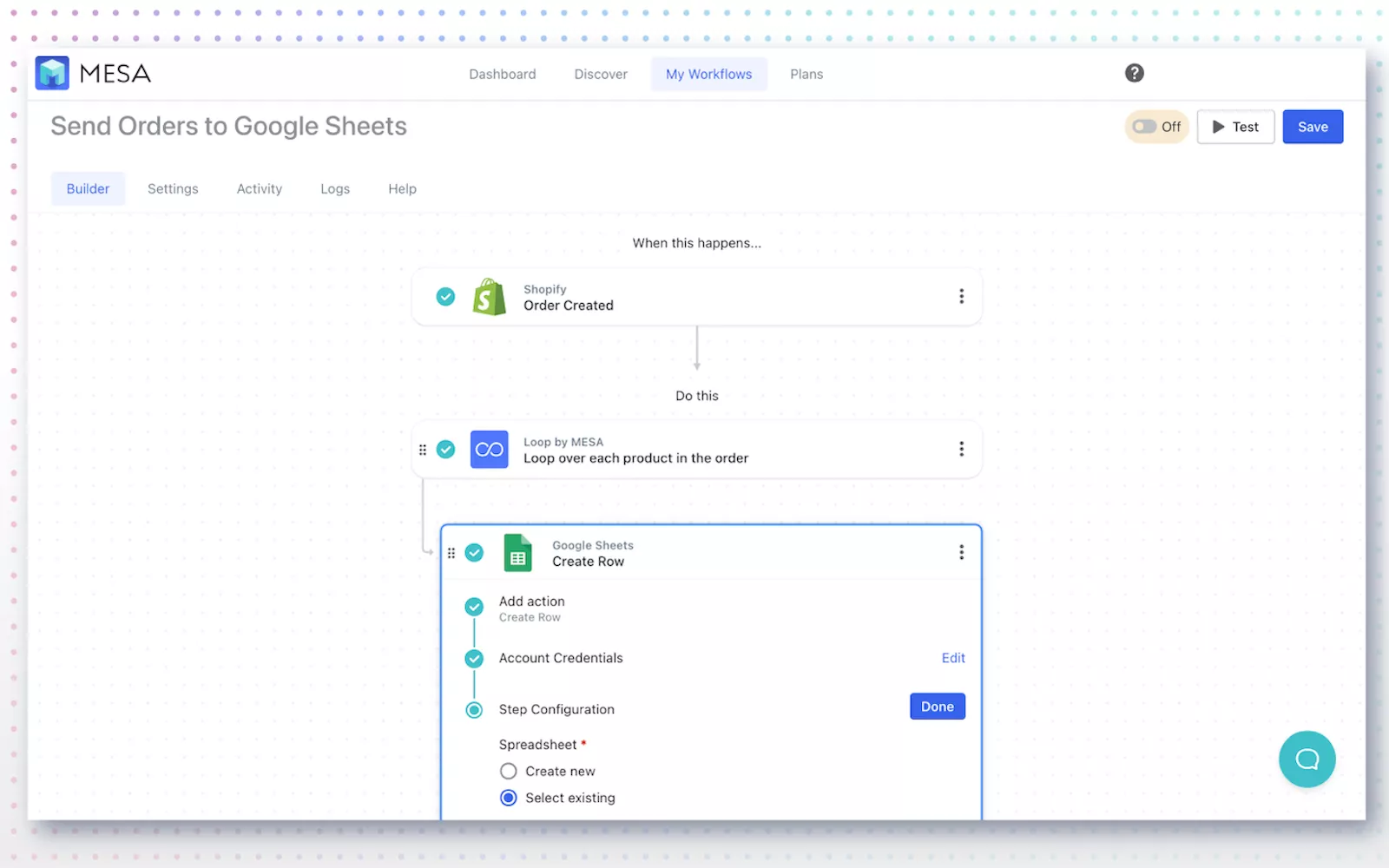
Task: Click the Loop by MESA infinity icon
Action: 489,450
